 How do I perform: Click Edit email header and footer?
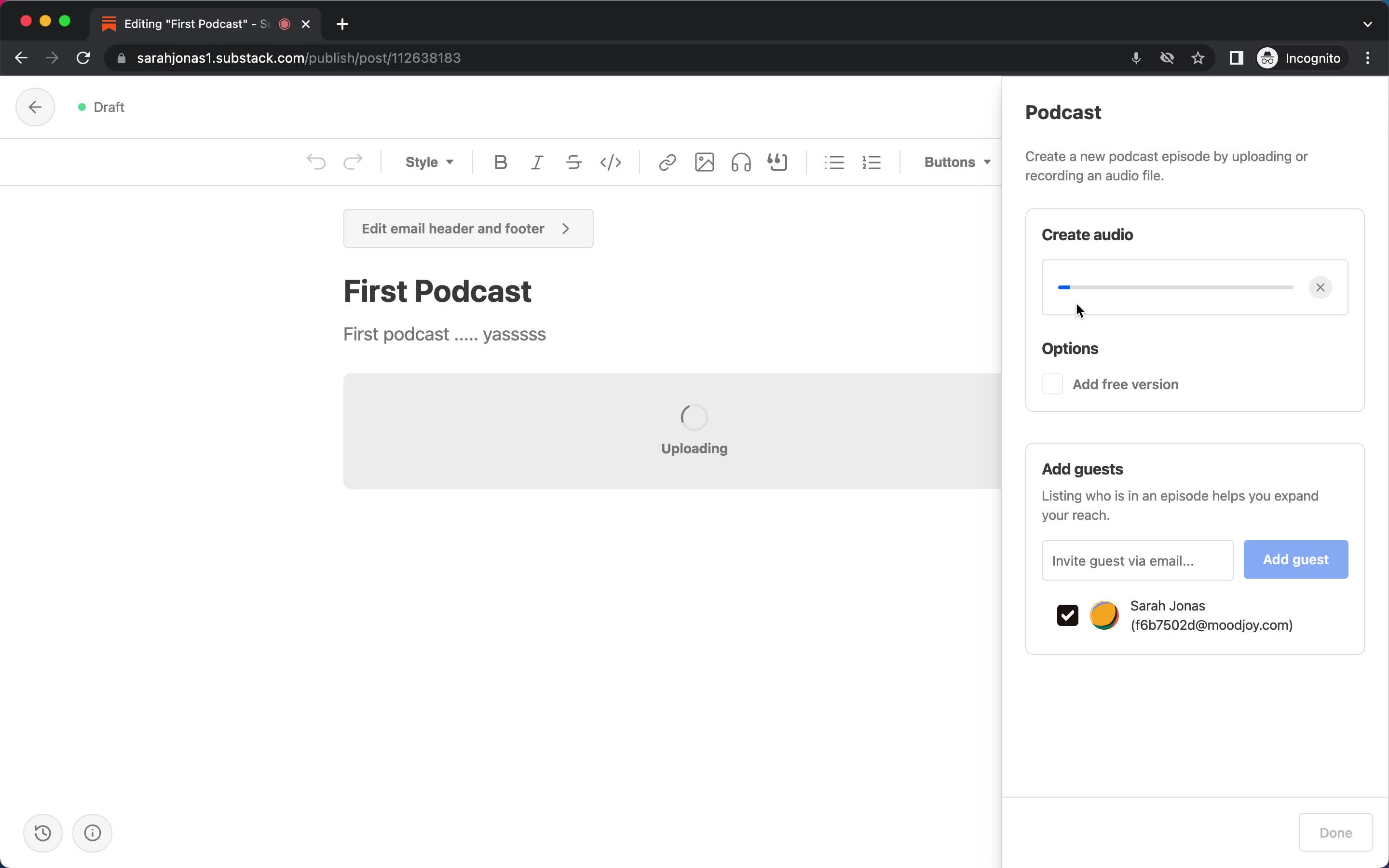coord(467,228)
